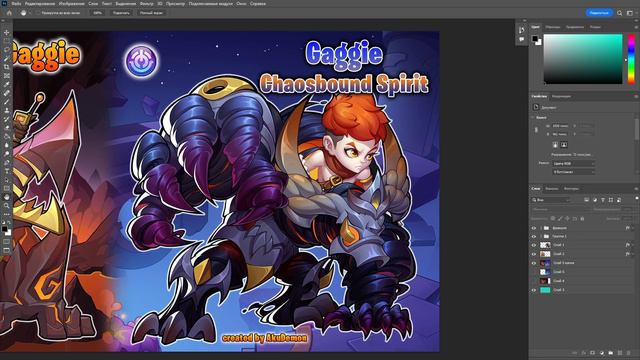Open the Color panel flyout menu
This screenshot has height=360, width=640.
point(636,27)
